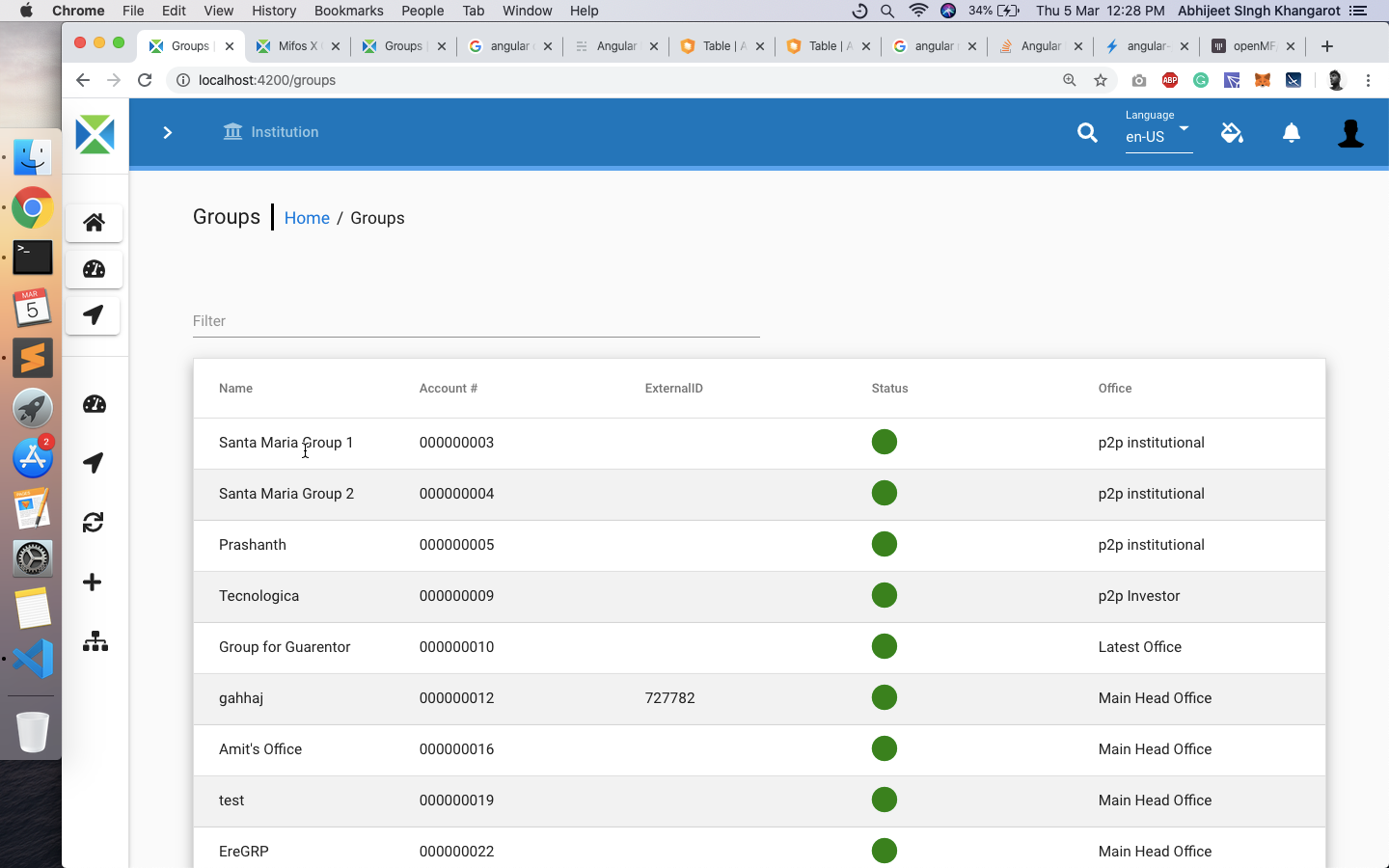
Task: Click the refresh icon in the left sidebar
Action: [93, 523]
